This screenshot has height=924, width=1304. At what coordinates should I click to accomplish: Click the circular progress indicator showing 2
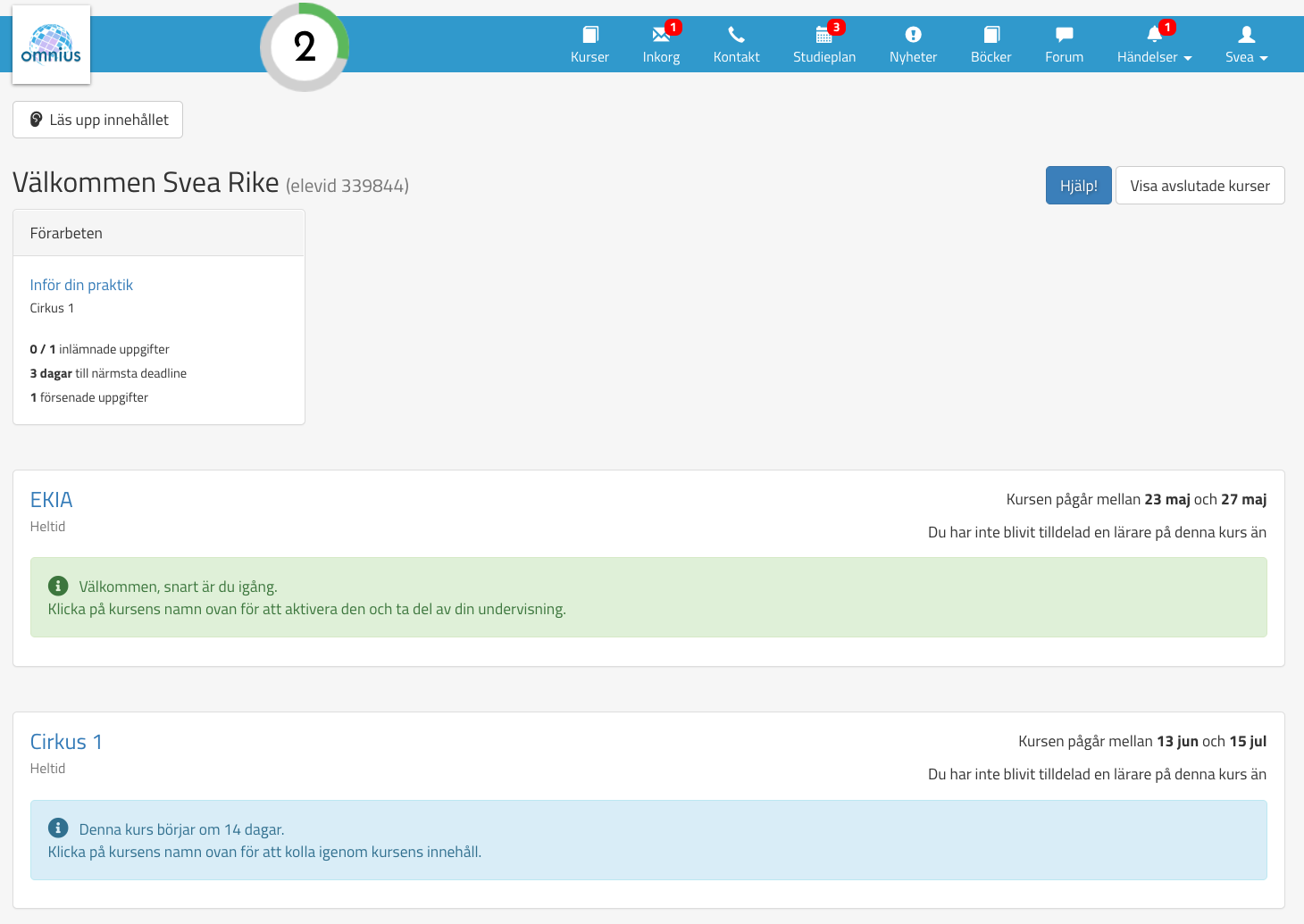click(x=305, y=46)
